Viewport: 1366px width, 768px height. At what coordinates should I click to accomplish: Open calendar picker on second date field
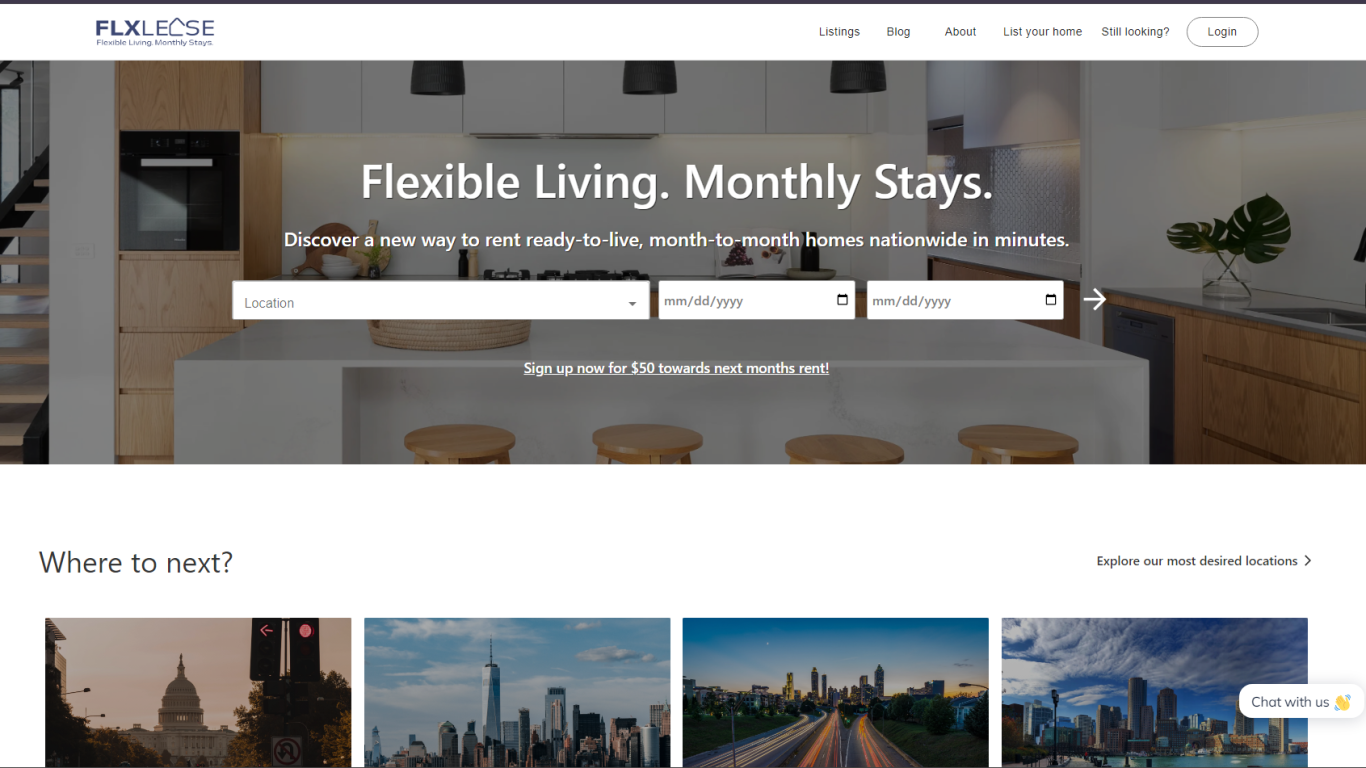[1050, 300]
